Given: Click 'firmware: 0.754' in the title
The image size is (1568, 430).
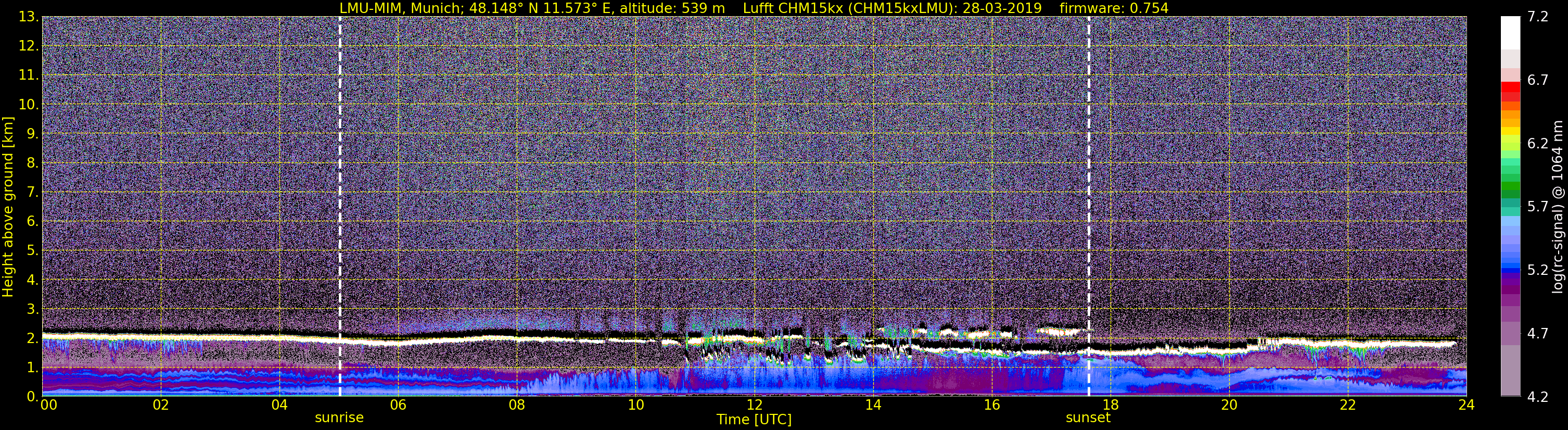Looking at the screenshot, I should 1114,8.
